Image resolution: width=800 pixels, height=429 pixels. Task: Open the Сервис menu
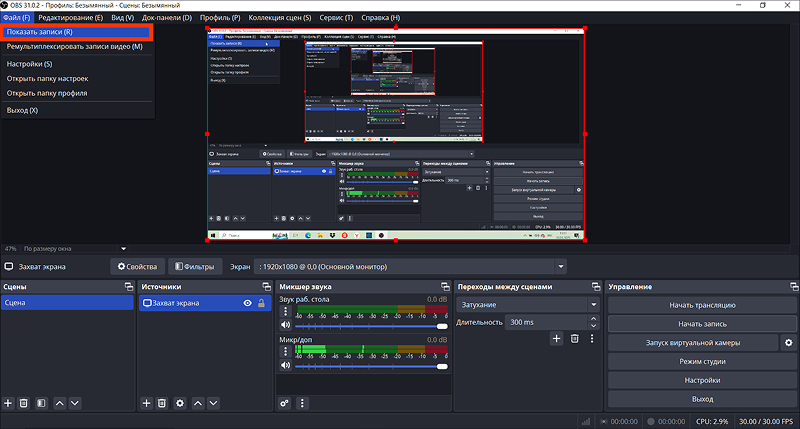coord(336,17)
